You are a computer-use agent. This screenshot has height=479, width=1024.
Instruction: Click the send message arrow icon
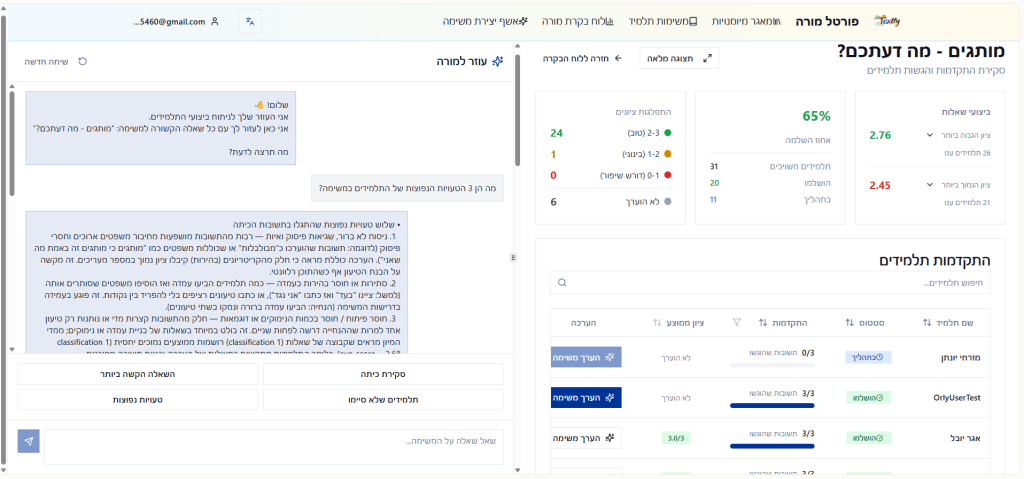tap(29, 441)
